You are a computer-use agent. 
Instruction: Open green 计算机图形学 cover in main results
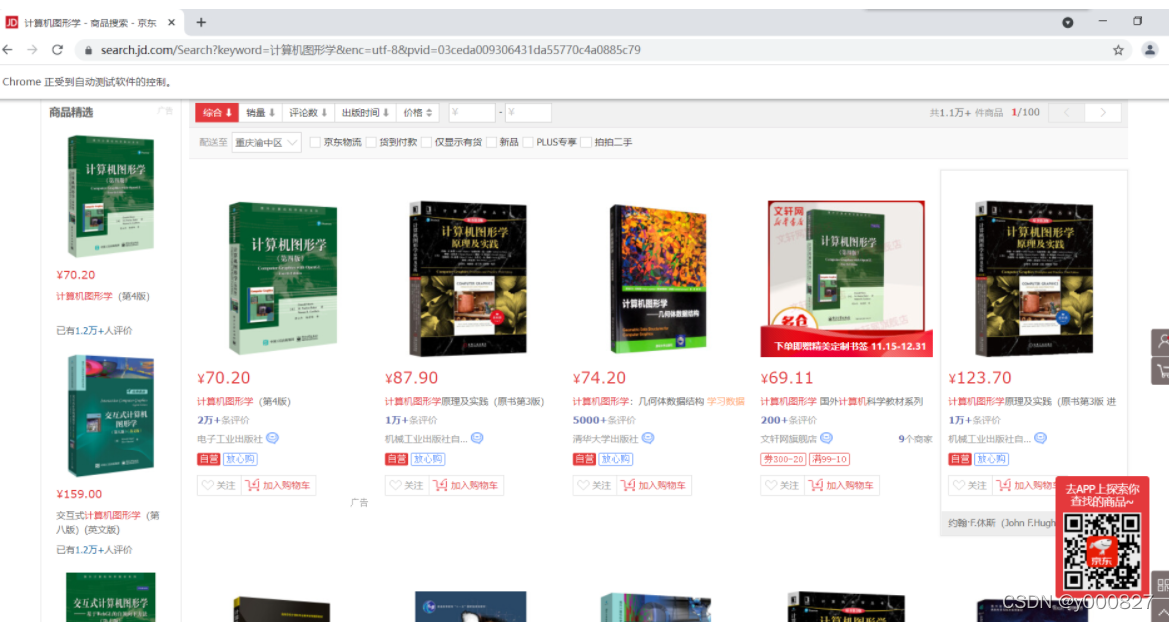tap(283, 278)
